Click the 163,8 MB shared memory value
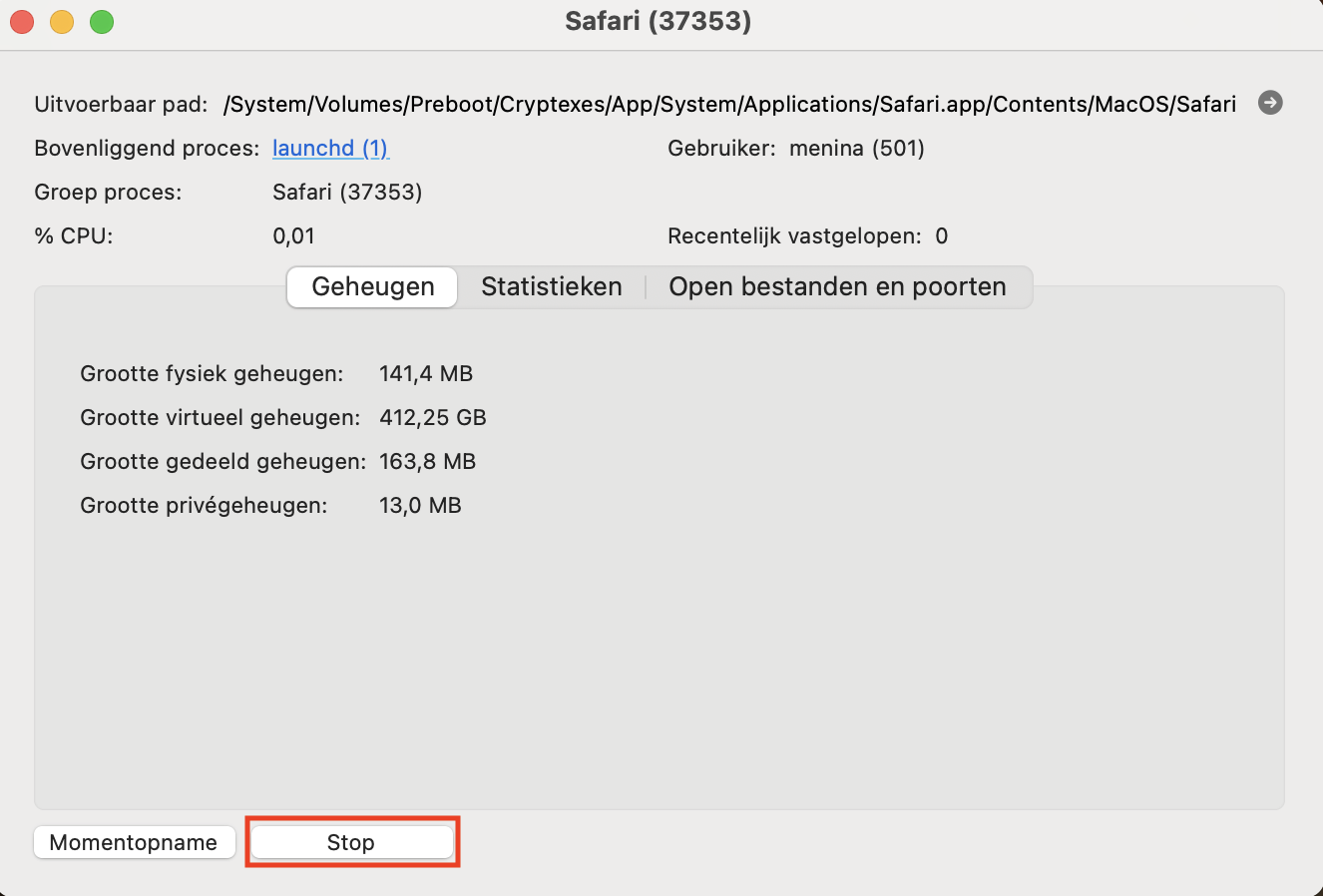Viewport: 1323px width, 896px height. click(x=427, y=462)
